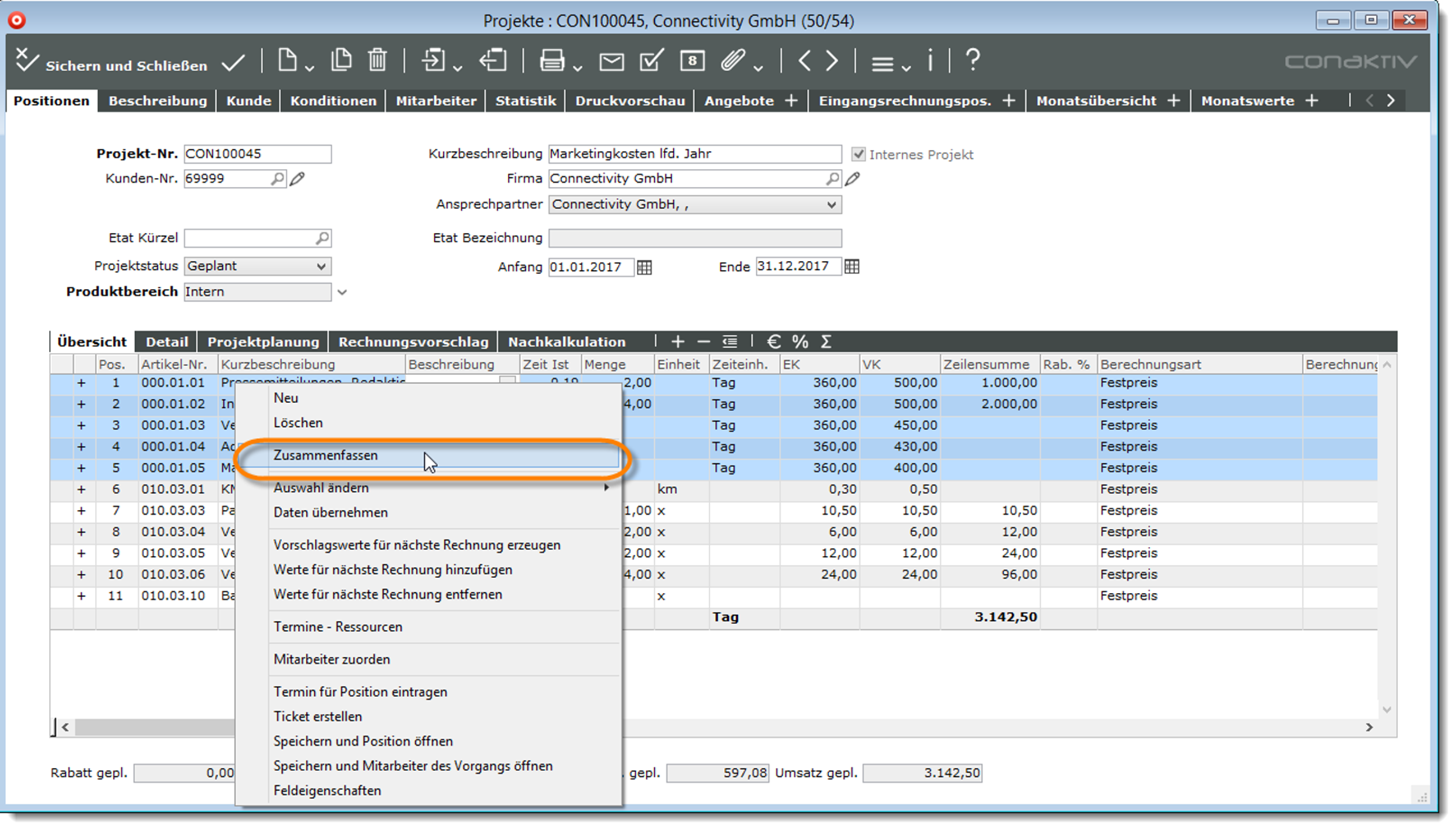
Task: Click the trash delete icon in toolbar
Action: pos(377,60)
